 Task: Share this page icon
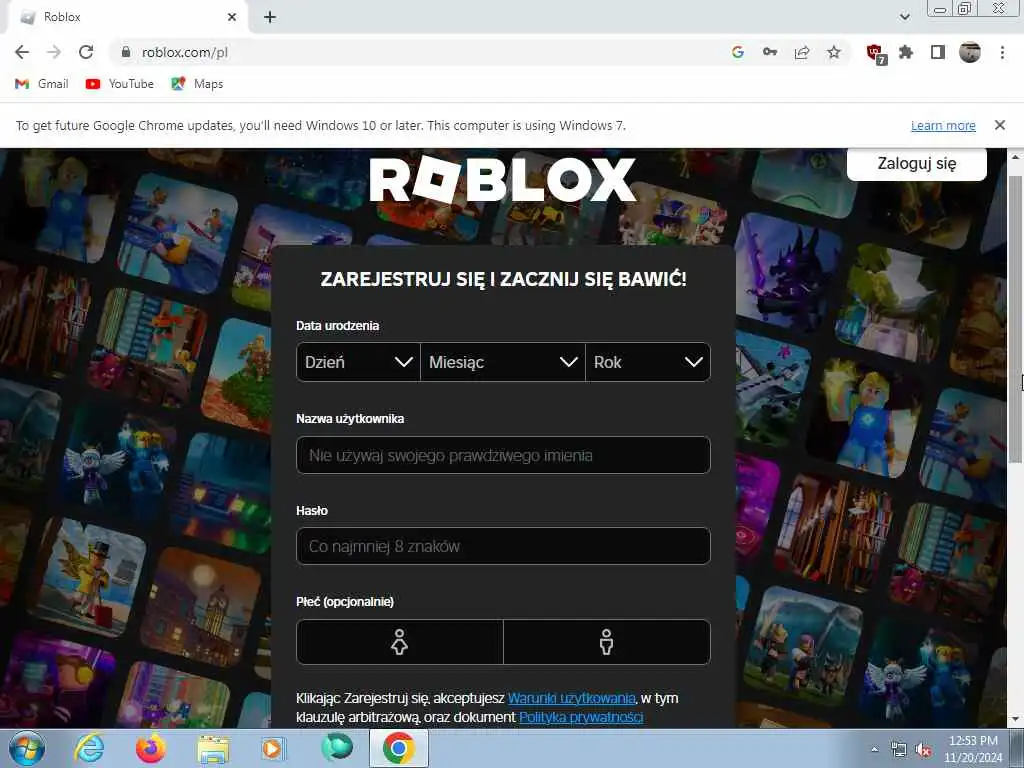[802, 52]
